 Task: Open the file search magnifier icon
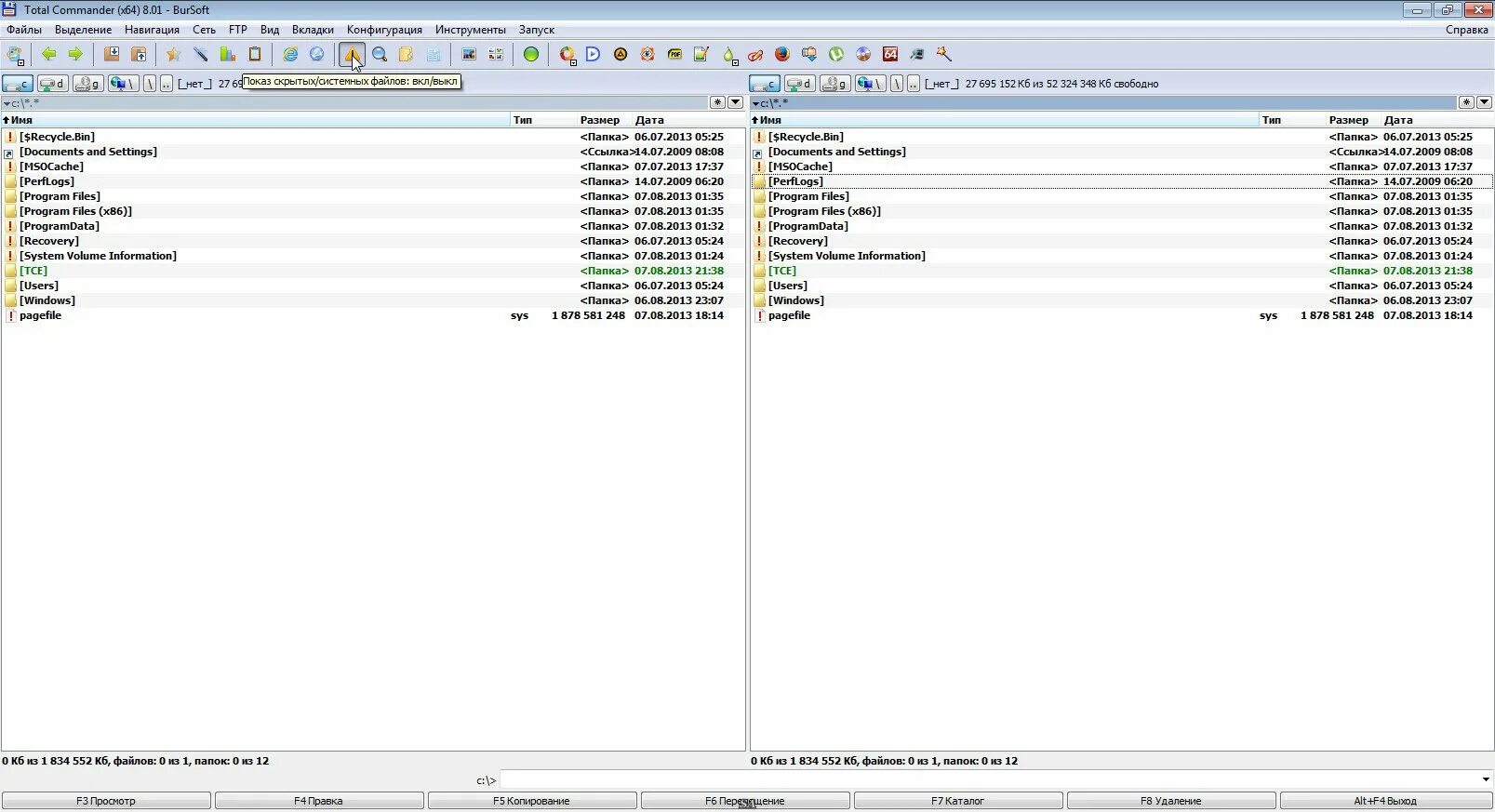[x=380, y=54]
